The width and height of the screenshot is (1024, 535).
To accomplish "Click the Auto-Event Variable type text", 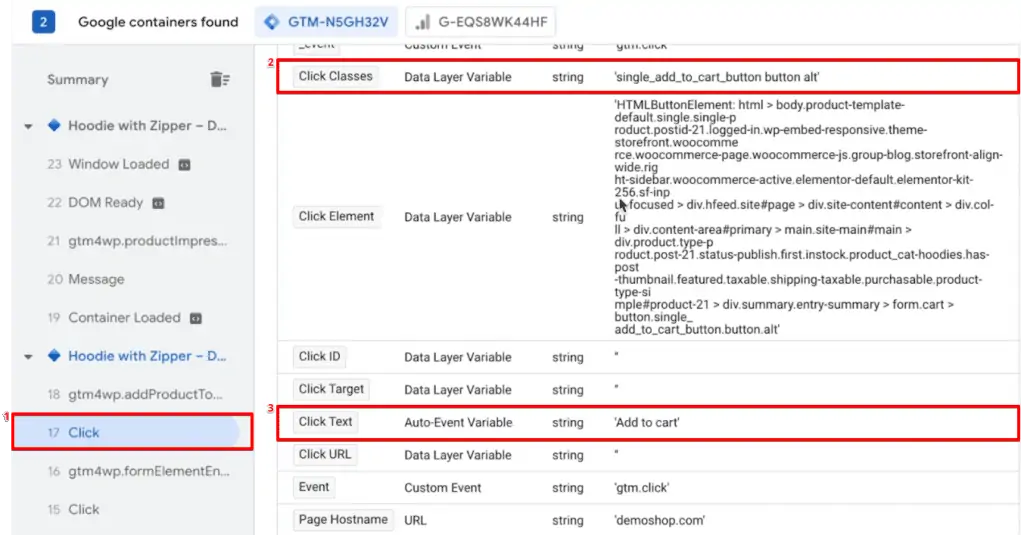I will click(458, 423).
